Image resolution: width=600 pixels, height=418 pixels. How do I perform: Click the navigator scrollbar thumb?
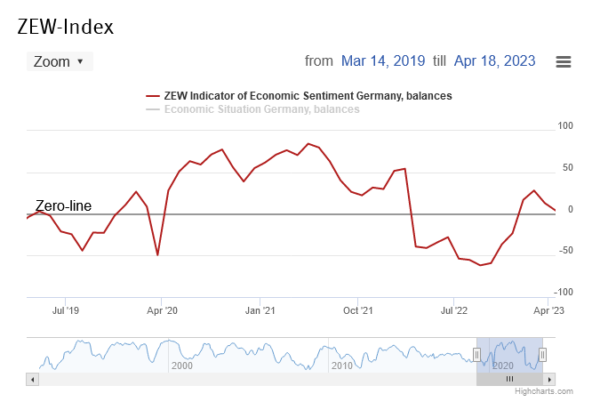(509, 380)
